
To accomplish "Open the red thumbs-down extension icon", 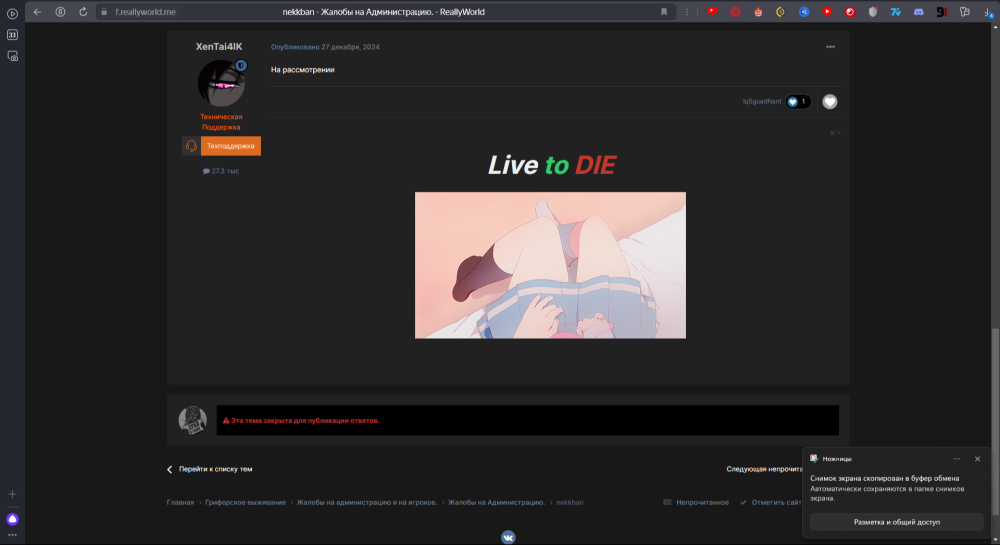I will pos(712,11).
